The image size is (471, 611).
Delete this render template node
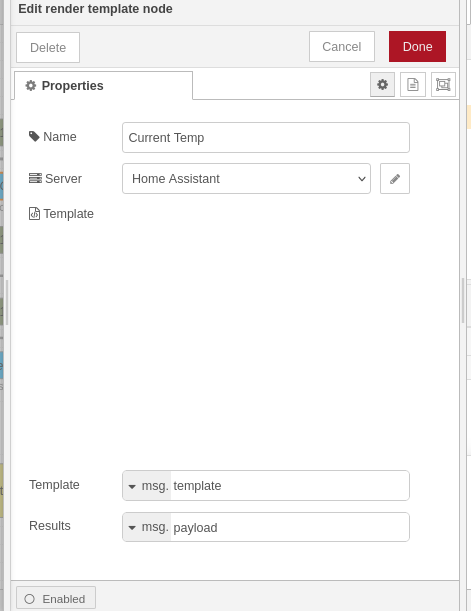(x=48, y=48)
